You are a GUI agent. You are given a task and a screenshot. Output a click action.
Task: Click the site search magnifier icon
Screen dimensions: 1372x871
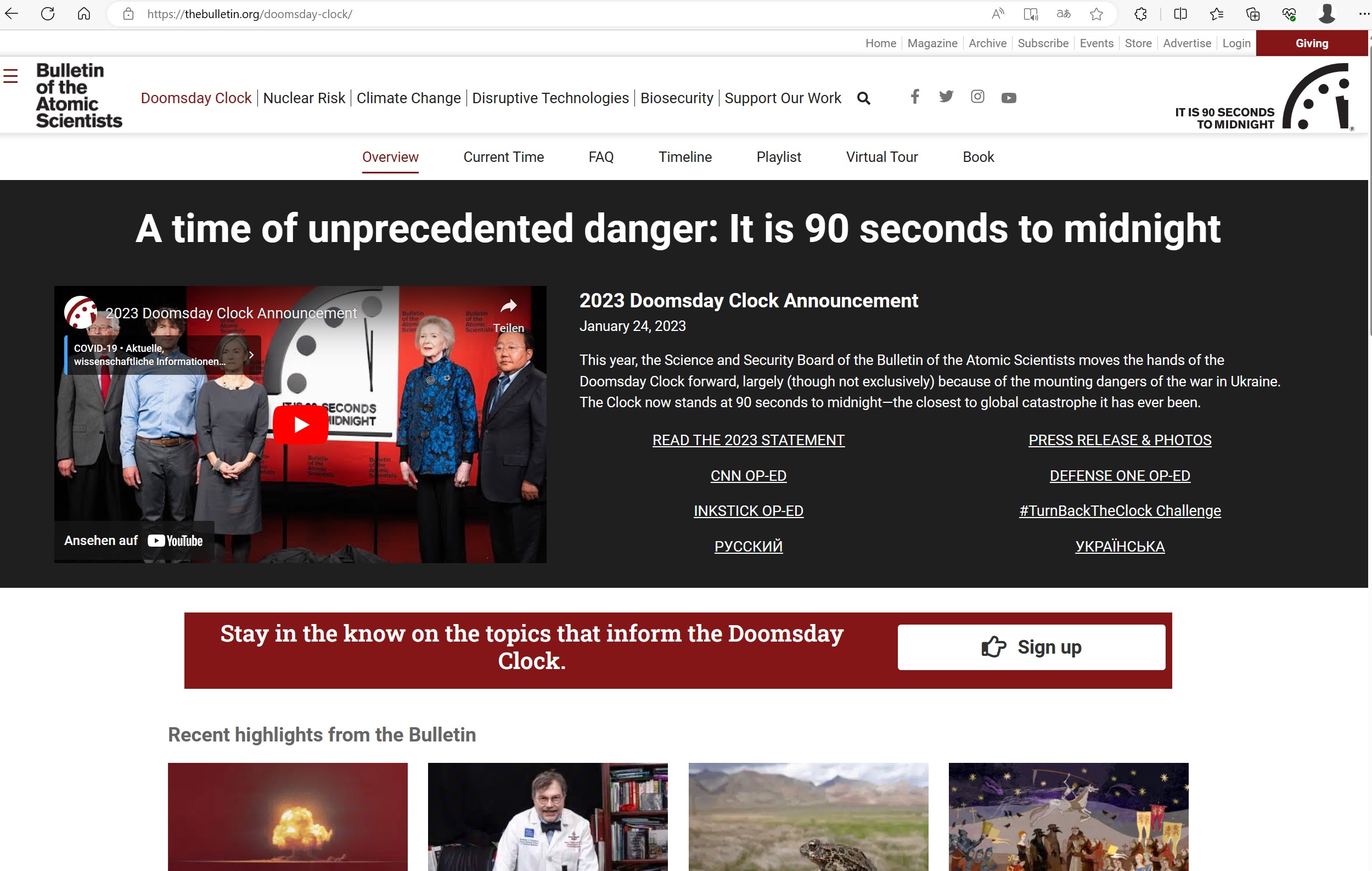tap(864, 98)
